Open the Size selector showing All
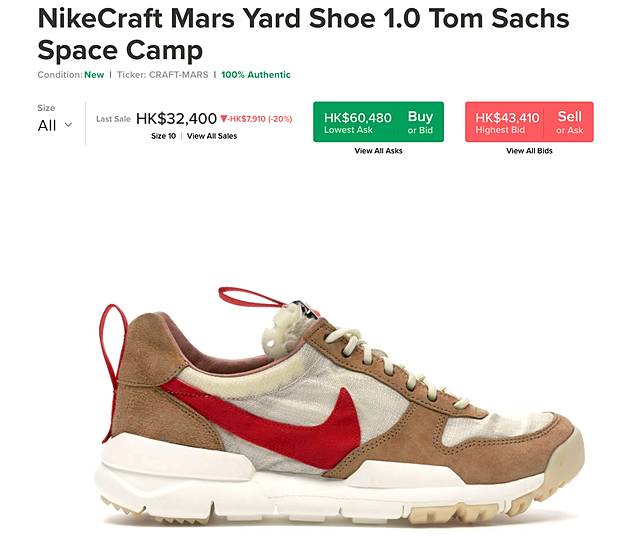Screen dimensions: 644x540 (x=55, y=125)
